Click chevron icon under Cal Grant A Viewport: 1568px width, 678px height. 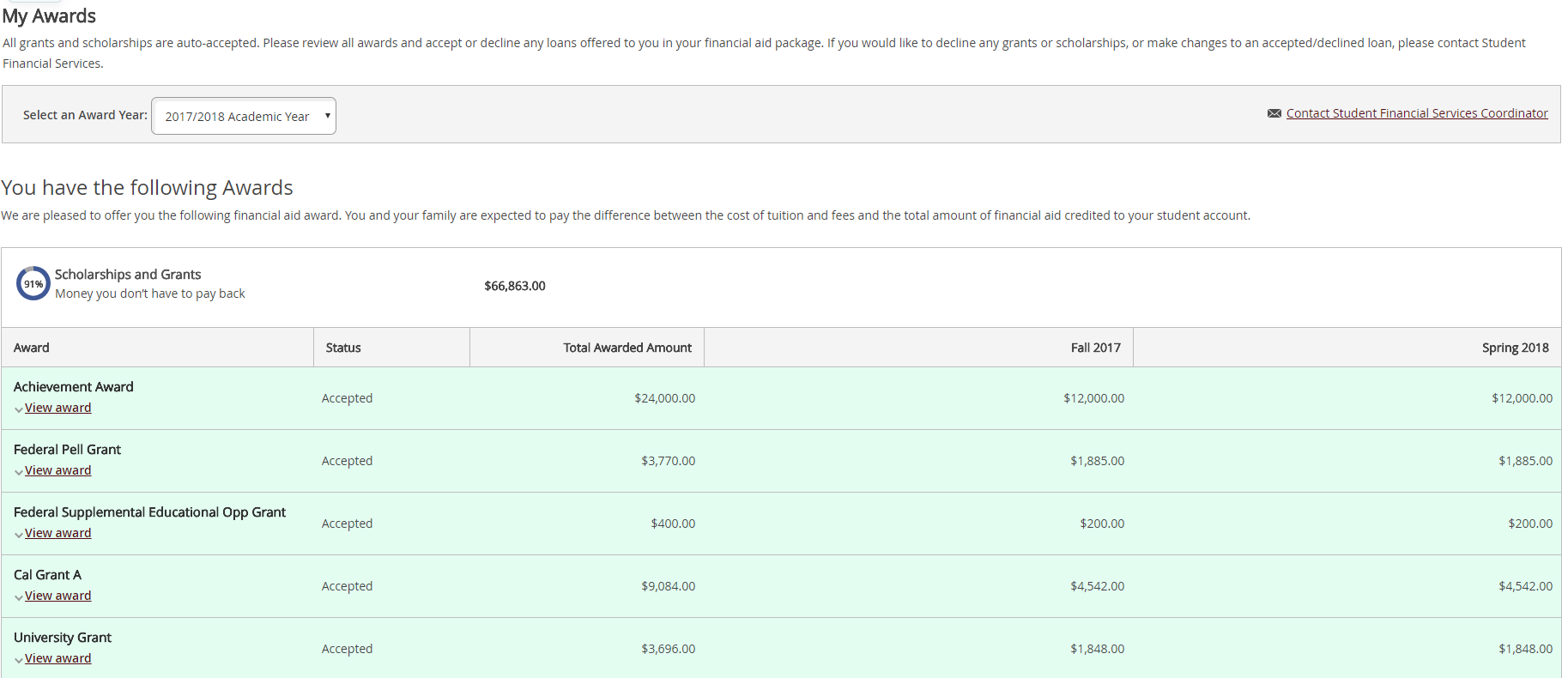point(19,597)
